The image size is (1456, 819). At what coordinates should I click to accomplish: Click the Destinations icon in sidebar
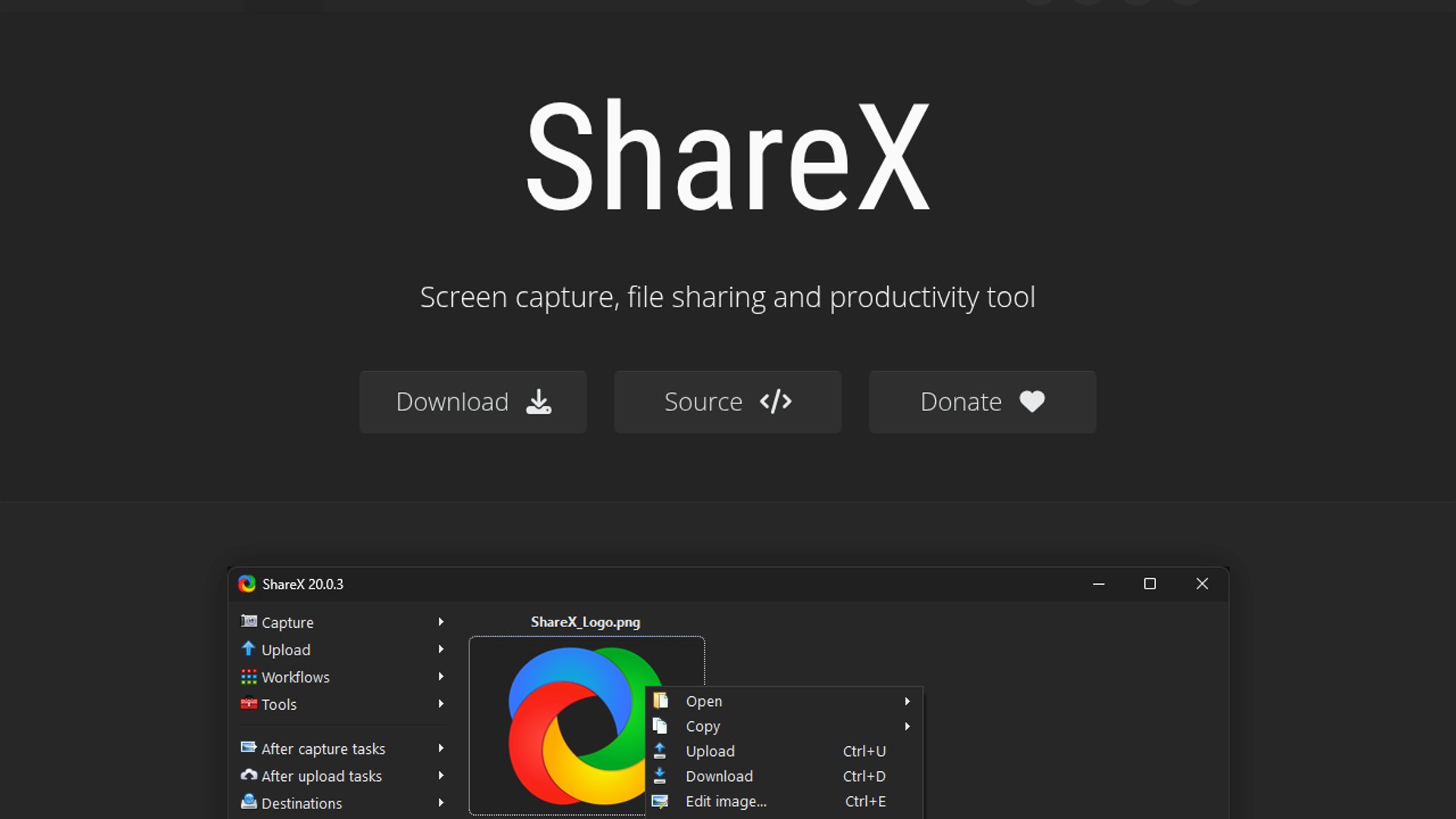pos(249,802)
